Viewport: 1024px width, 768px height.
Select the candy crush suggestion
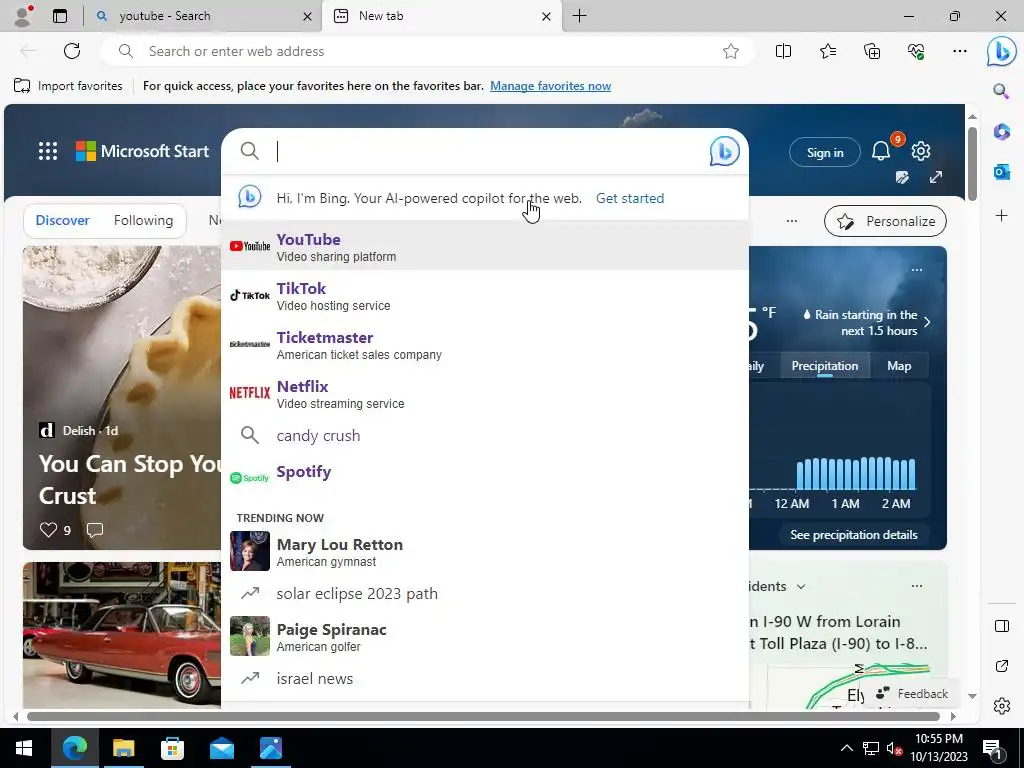click(x=485, y=436)
